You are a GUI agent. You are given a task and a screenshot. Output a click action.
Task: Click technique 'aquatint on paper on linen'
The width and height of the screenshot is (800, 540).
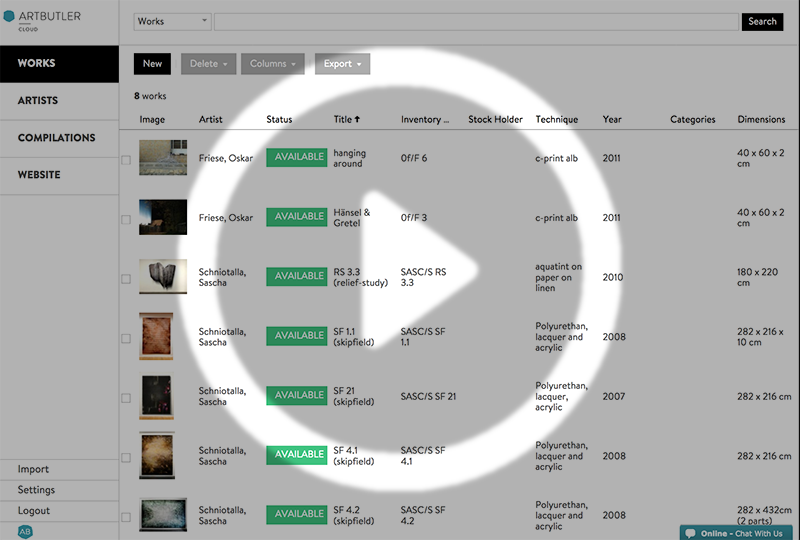click(558, 277)
